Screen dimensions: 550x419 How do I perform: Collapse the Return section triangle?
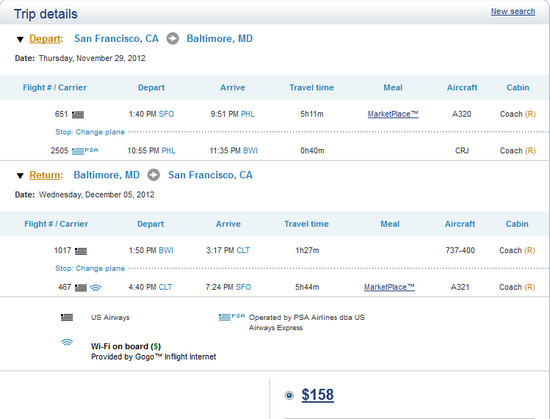point(20,176)
